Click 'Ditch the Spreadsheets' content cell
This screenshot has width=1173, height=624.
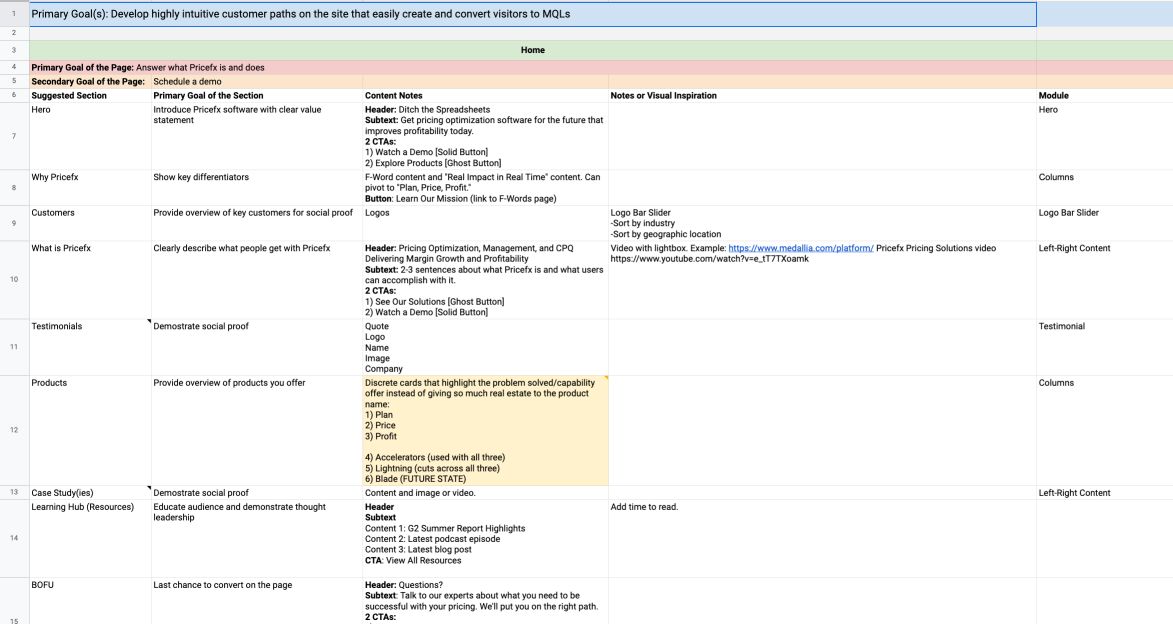point(486,136)
